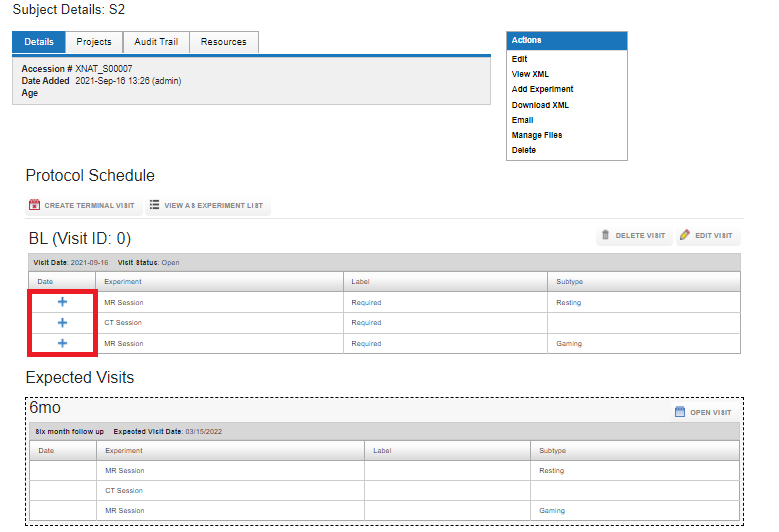Image resolution: width=779 pixels, height=532 pixels.
Task: Click plus icon for Gaming MR Session
Action: coord(62,343)
